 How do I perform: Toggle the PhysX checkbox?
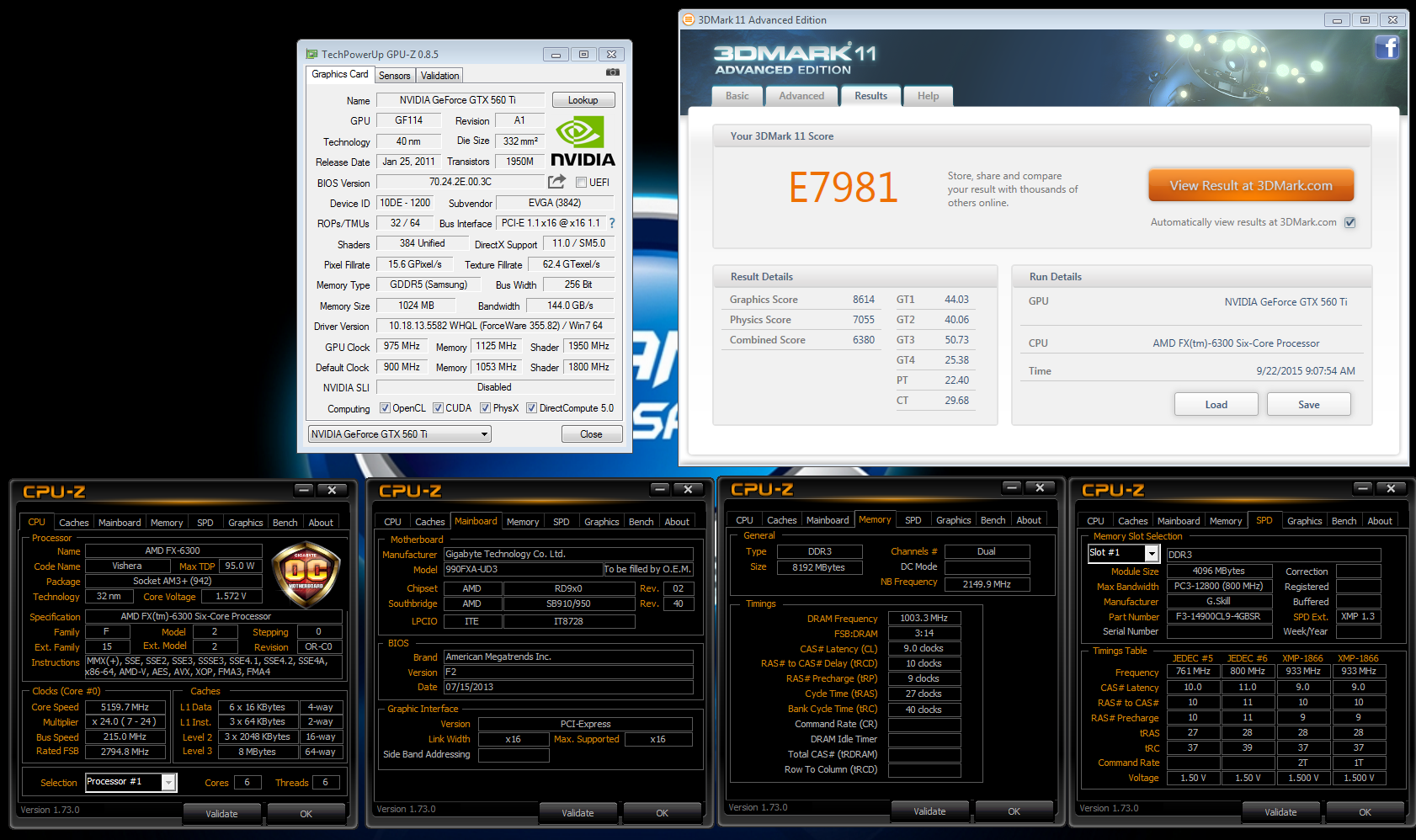[x=485, y=408]
